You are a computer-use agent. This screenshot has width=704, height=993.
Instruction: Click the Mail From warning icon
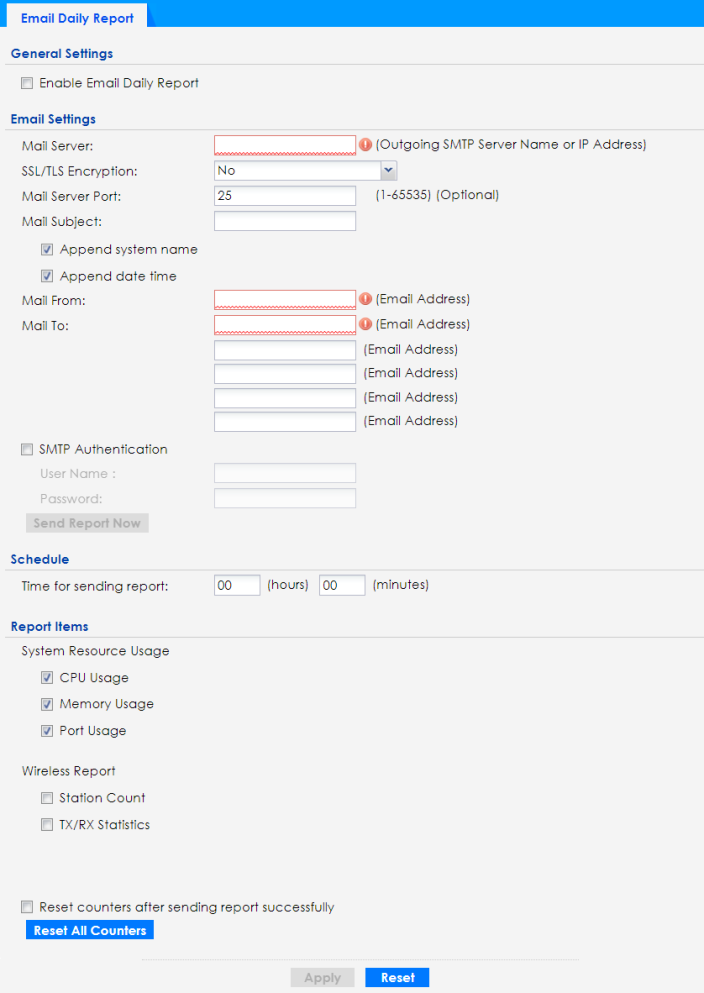(365, 299)
